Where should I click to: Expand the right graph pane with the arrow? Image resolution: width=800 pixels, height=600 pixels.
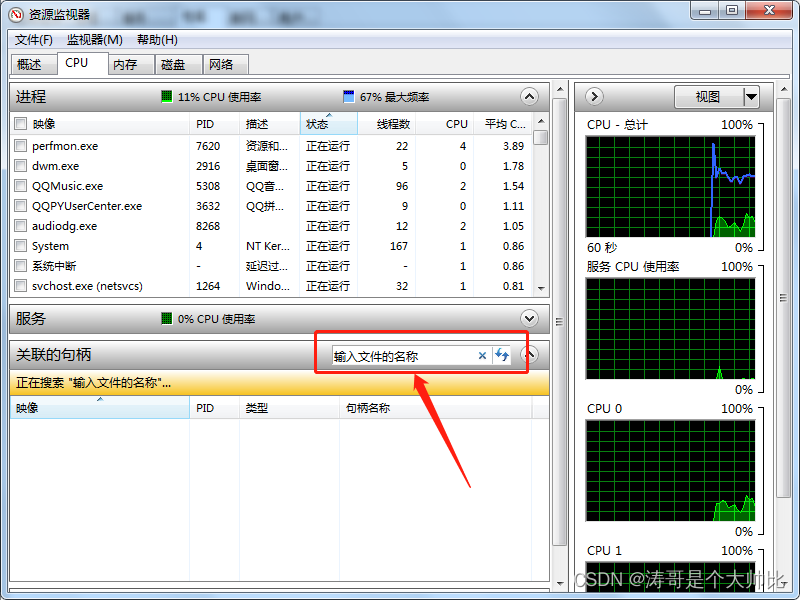coord(593,96)
